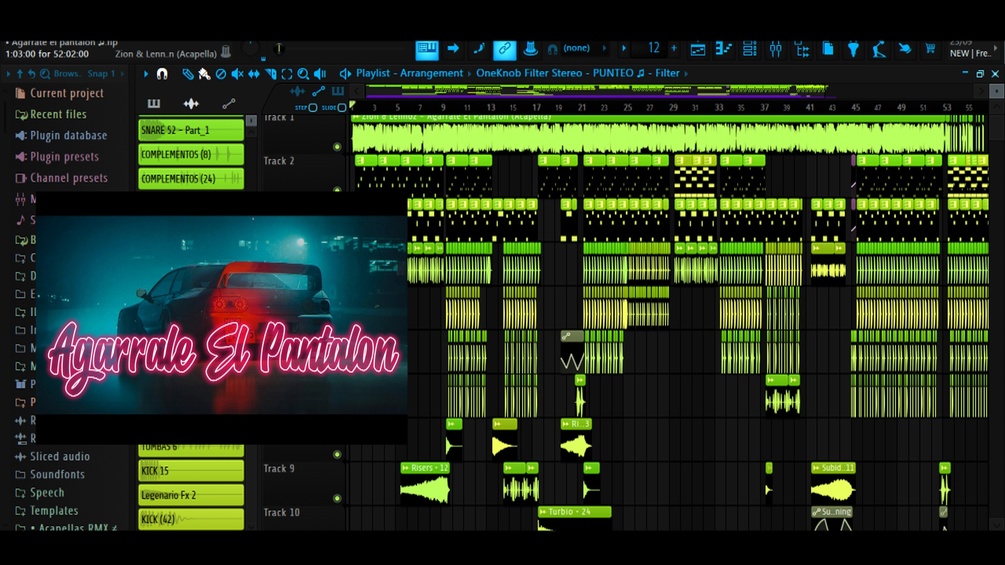Image resolution: width=1005 pixels, height=565 pixels.
Task: Click the pattern number 12 field
Action: click(651, 48)
